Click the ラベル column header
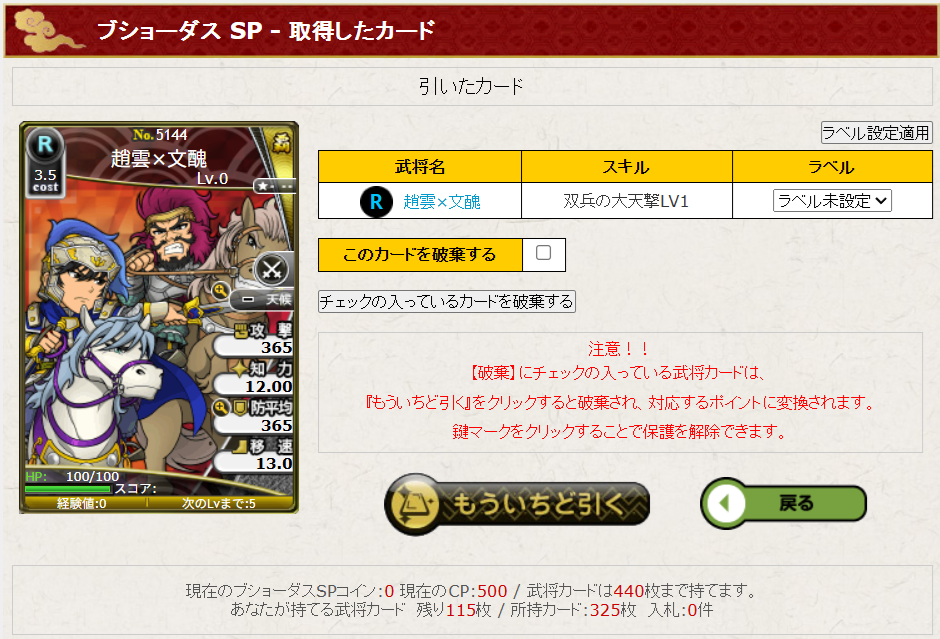 coord(832,167)
